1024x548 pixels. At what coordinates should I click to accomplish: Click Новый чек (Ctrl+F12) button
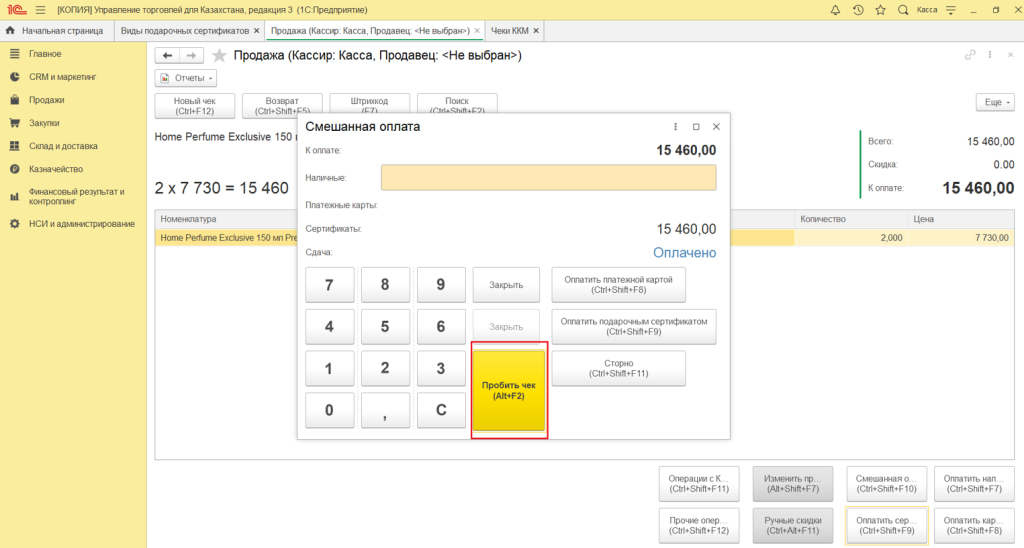click(195, 106)
